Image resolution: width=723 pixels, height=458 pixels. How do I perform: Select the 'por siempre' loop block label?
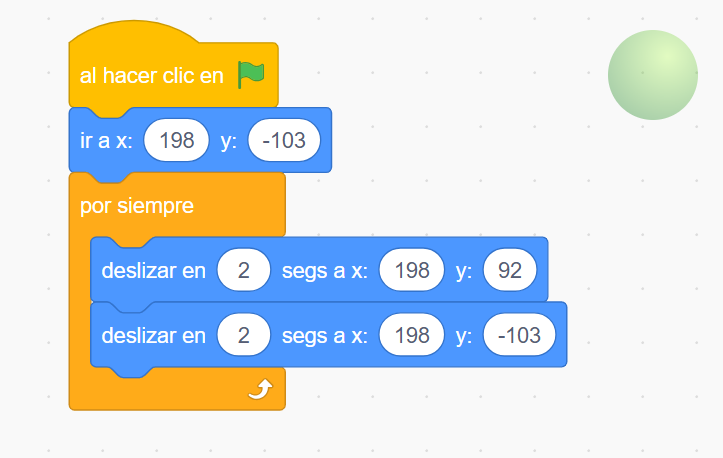coord(136,206)
